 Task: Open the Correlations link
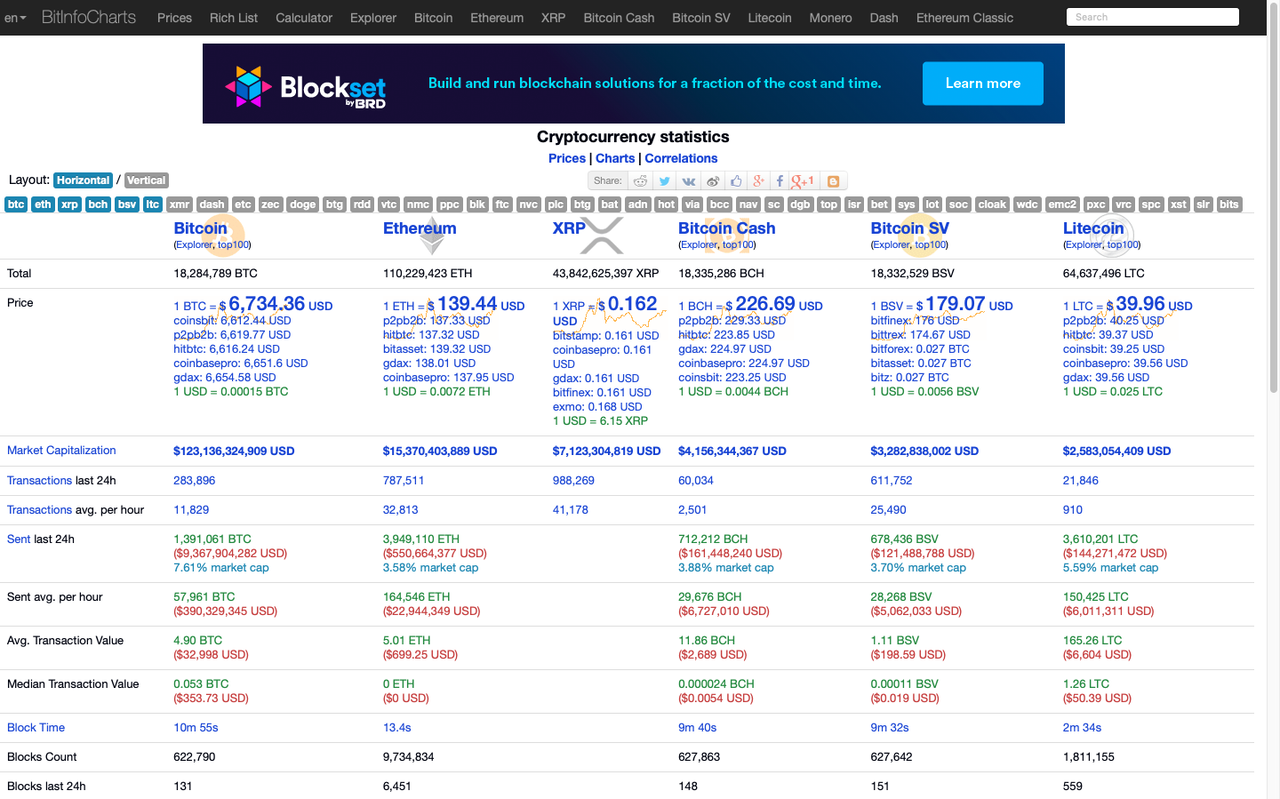point(680,158)
